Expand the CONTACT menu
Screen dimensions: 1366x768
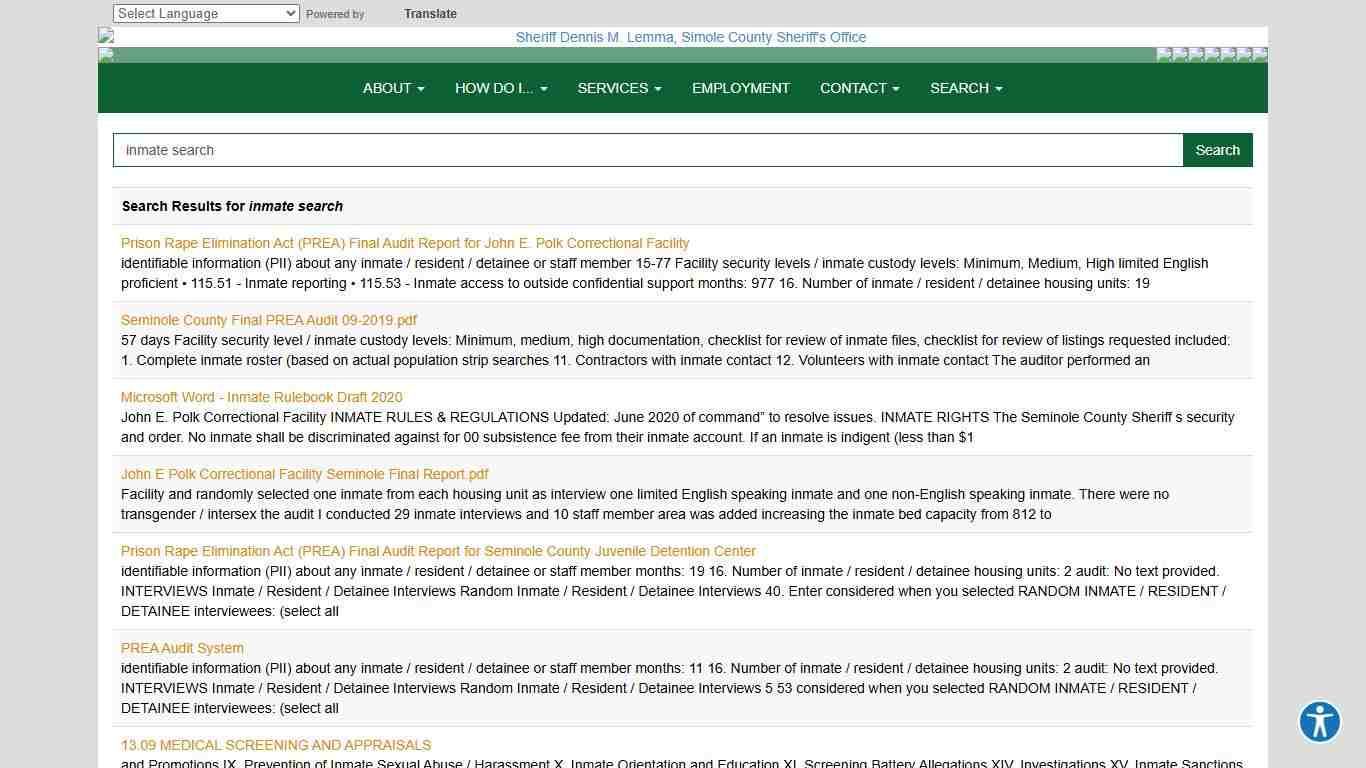859,88
